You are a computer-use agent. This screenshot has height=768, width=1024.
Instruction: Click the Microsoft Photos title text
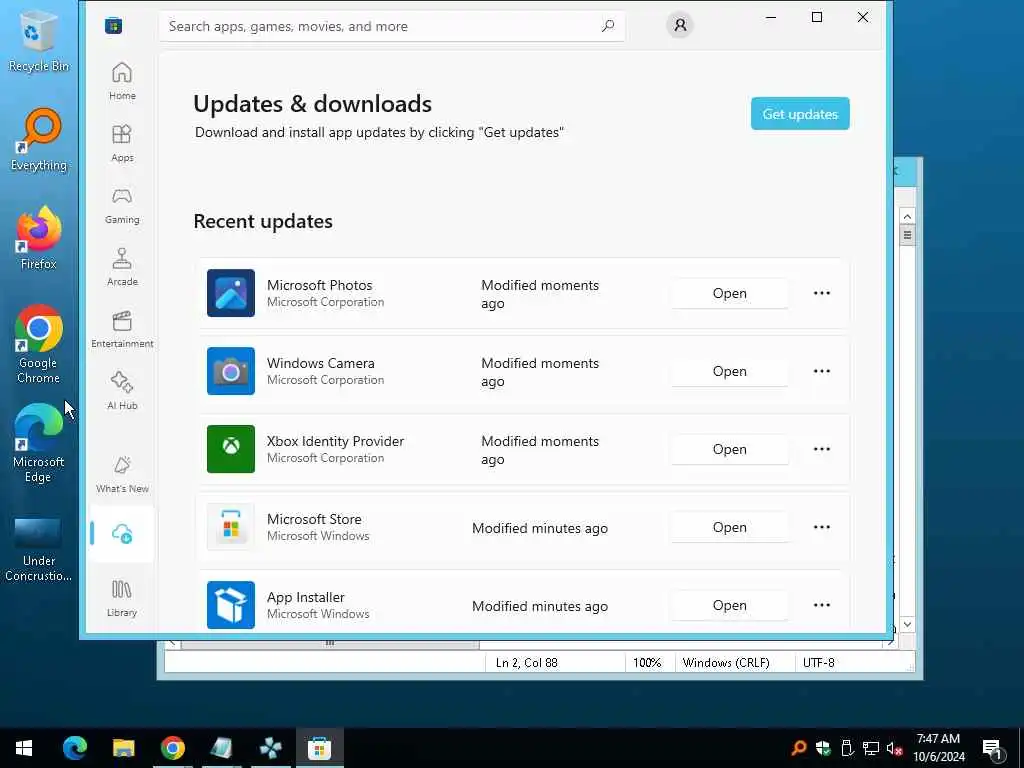pos(319,285)
